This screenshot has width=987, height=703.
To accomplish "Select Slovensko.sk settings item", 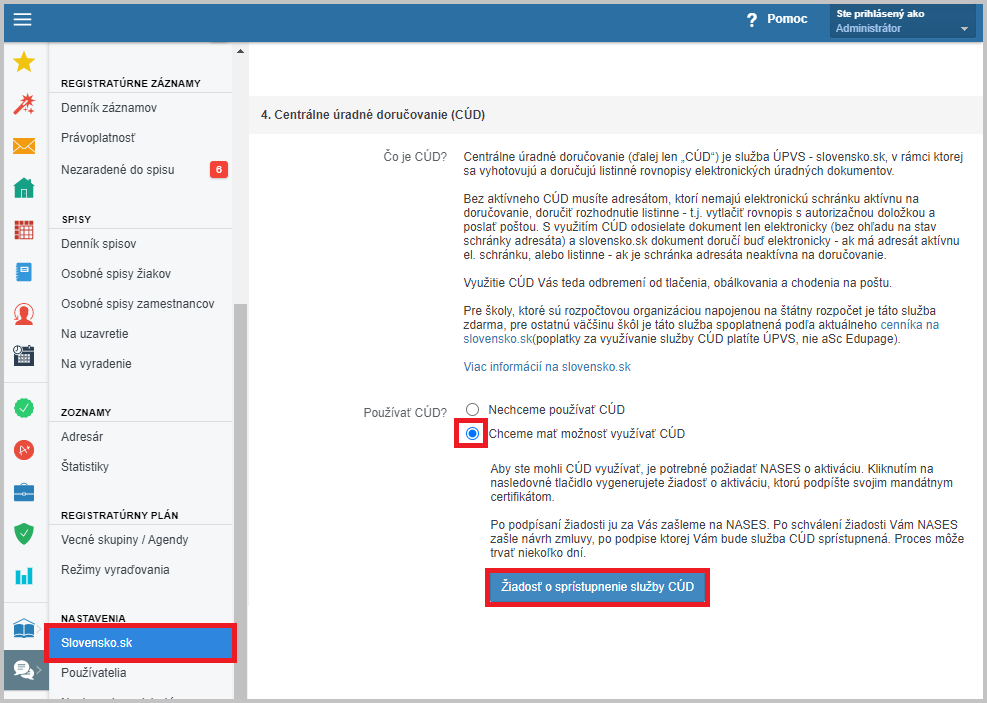I will point(140,643).
